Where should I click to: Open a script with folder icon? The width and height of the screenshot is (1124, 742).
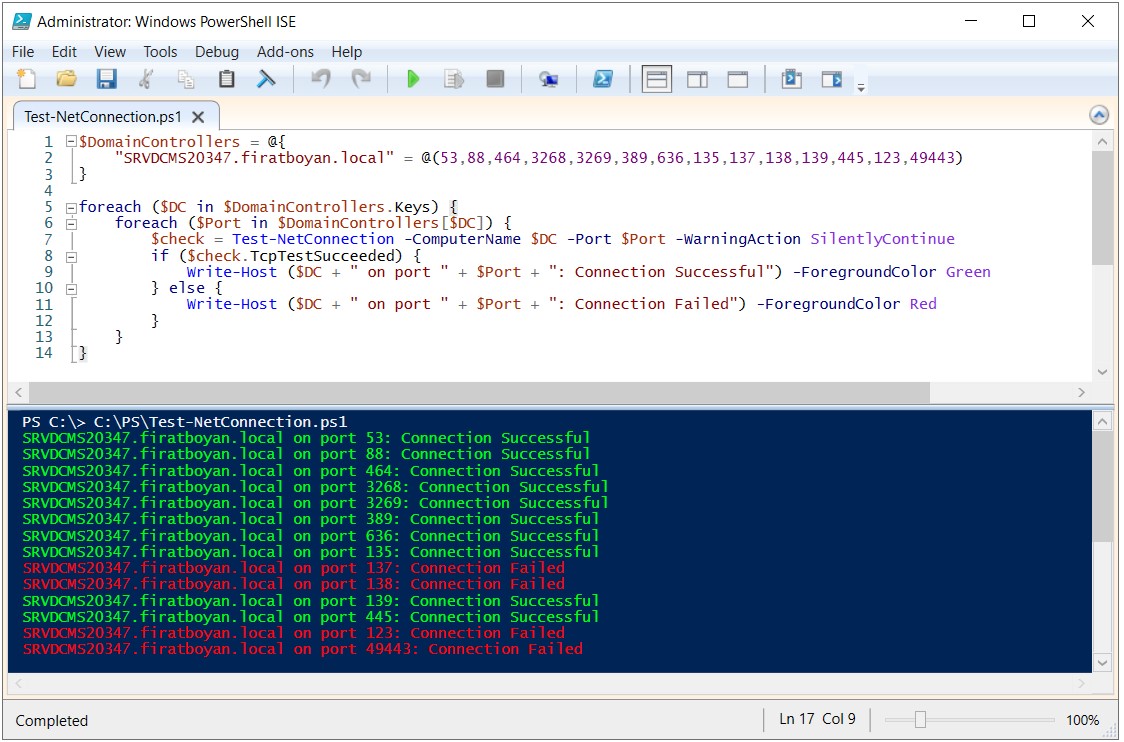coord(67,79)
